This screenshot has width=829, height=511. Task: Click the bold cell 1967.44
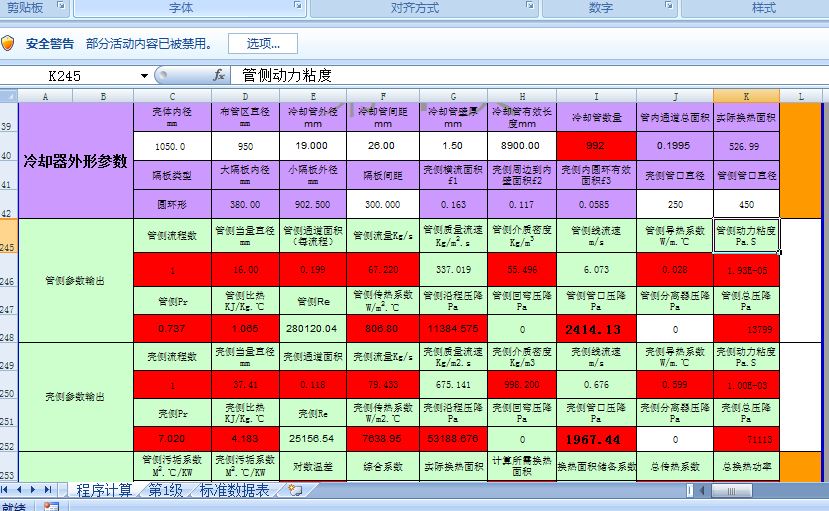tap(596, 439)
